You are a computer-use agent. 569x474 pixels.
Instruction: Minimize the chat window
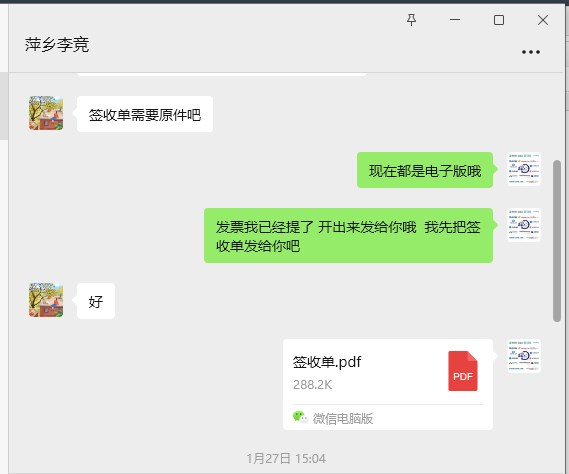click(x=455, y=20)
